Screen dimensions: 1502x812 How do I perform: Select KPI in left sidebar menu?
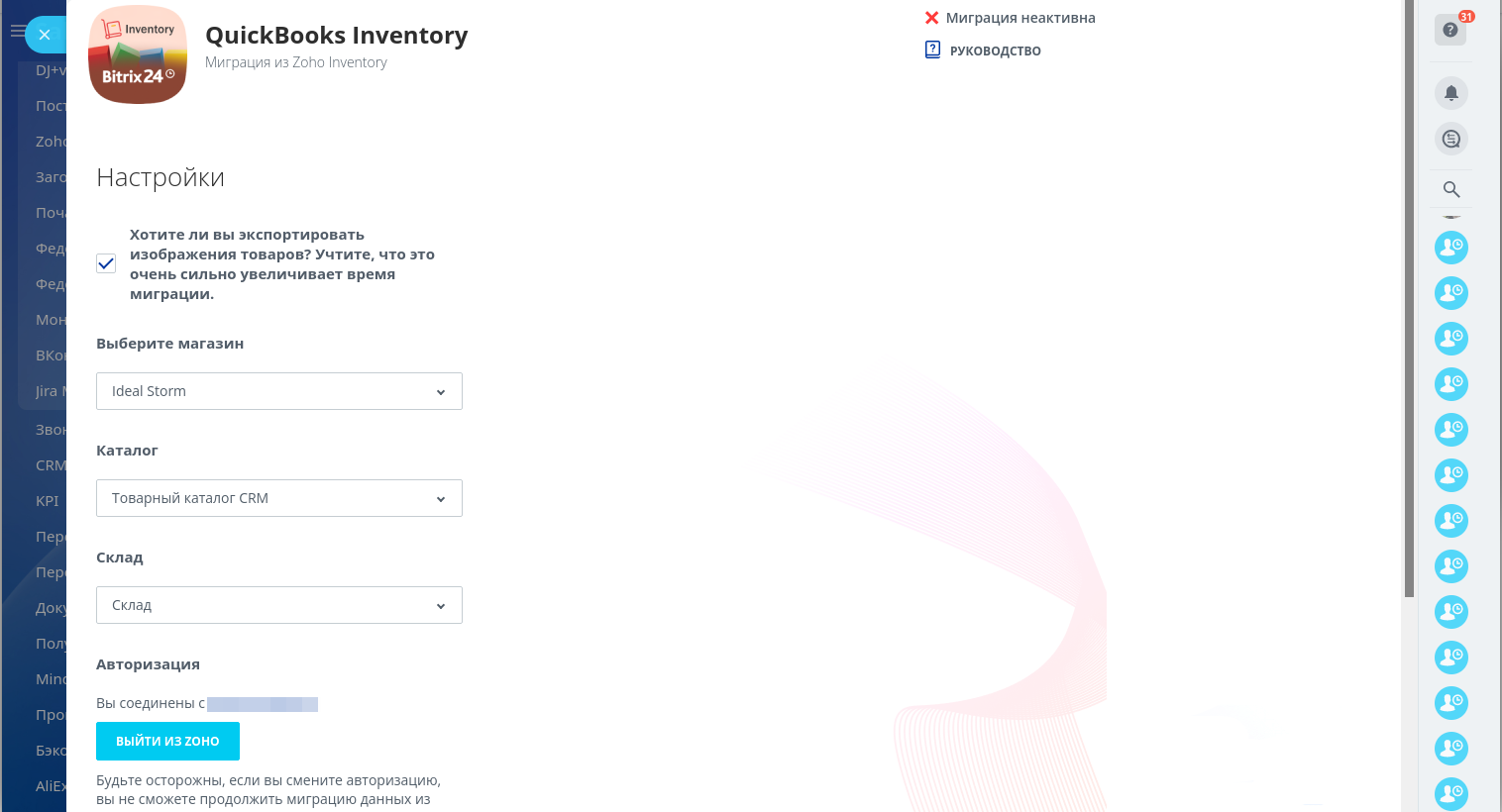coord(48,501)
